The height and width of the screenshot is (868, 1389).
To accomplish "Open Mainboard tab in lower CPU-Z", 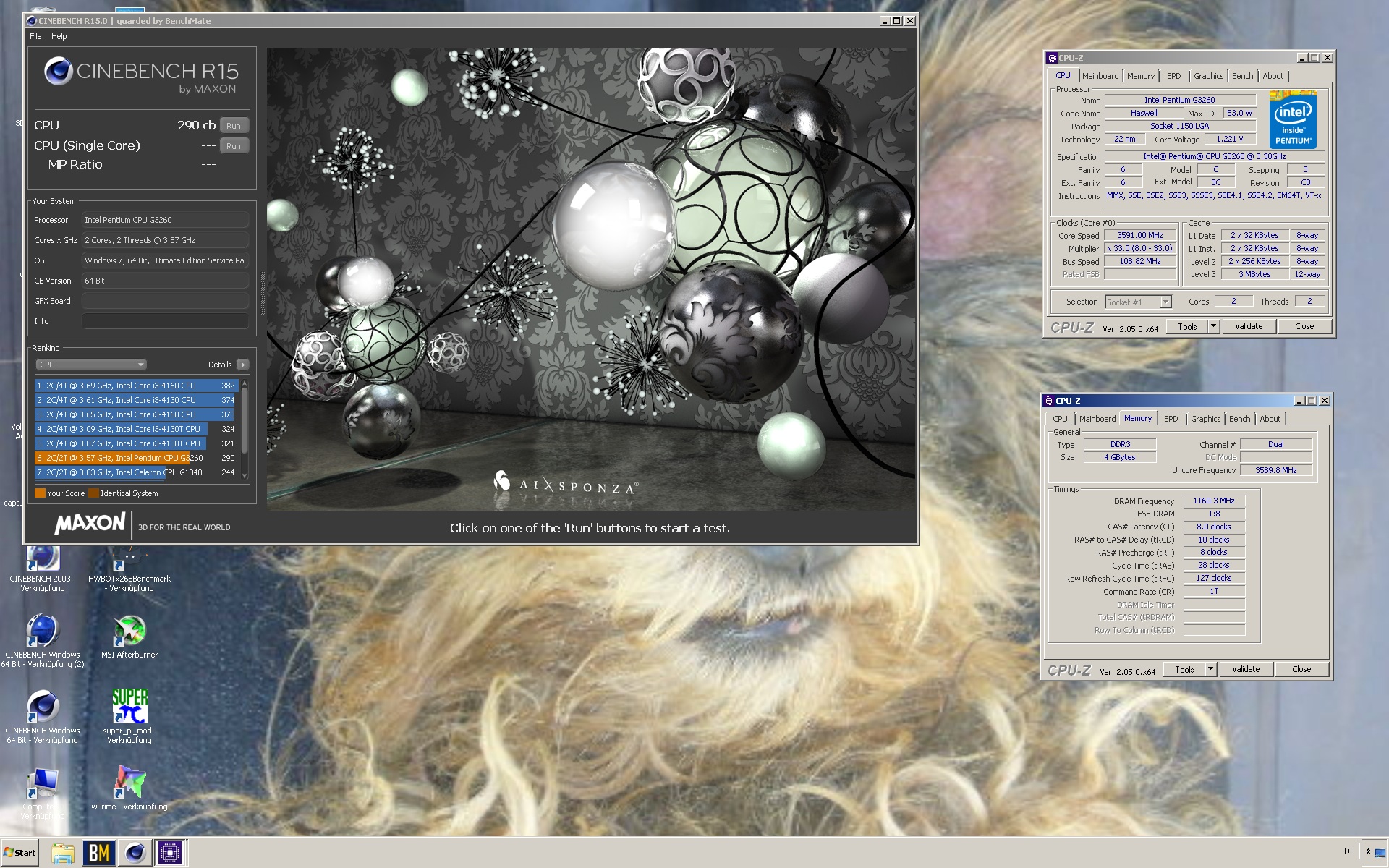I will point(1097,419).
